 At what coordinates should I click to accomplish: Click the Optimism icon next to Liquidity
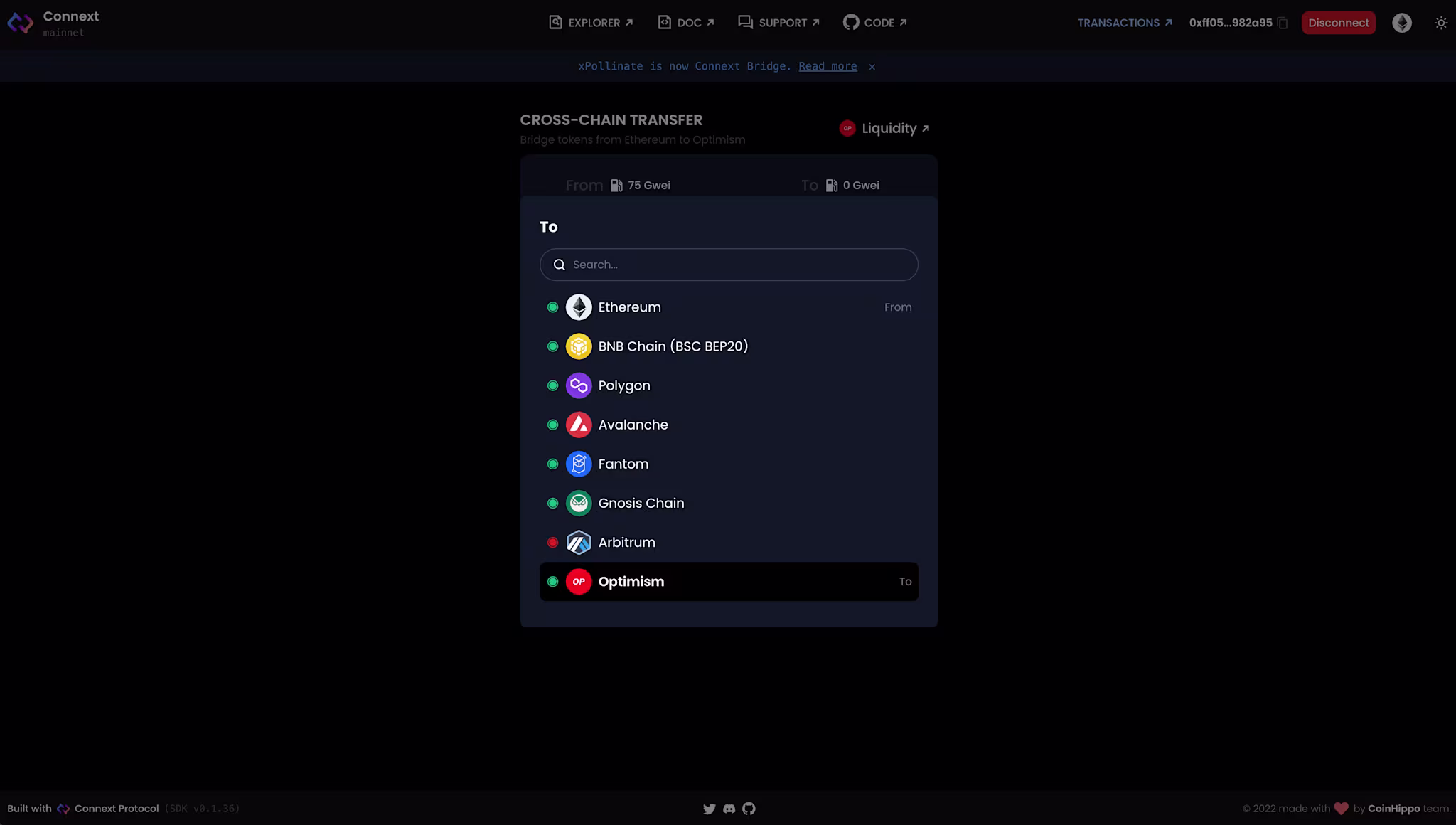tap(847, 129)
